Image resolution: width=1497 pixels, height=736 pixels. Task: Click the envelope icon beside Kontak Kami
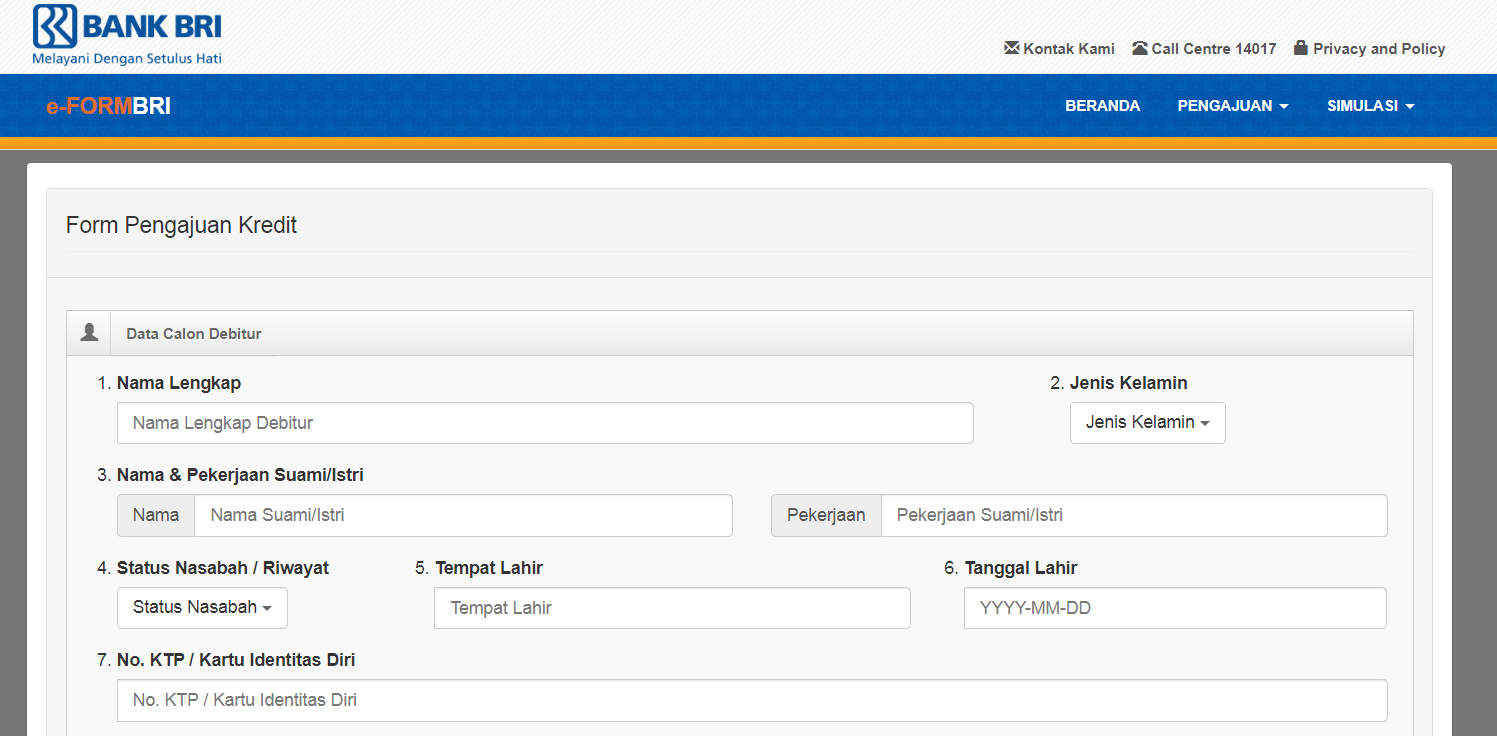click(1011, 48)
